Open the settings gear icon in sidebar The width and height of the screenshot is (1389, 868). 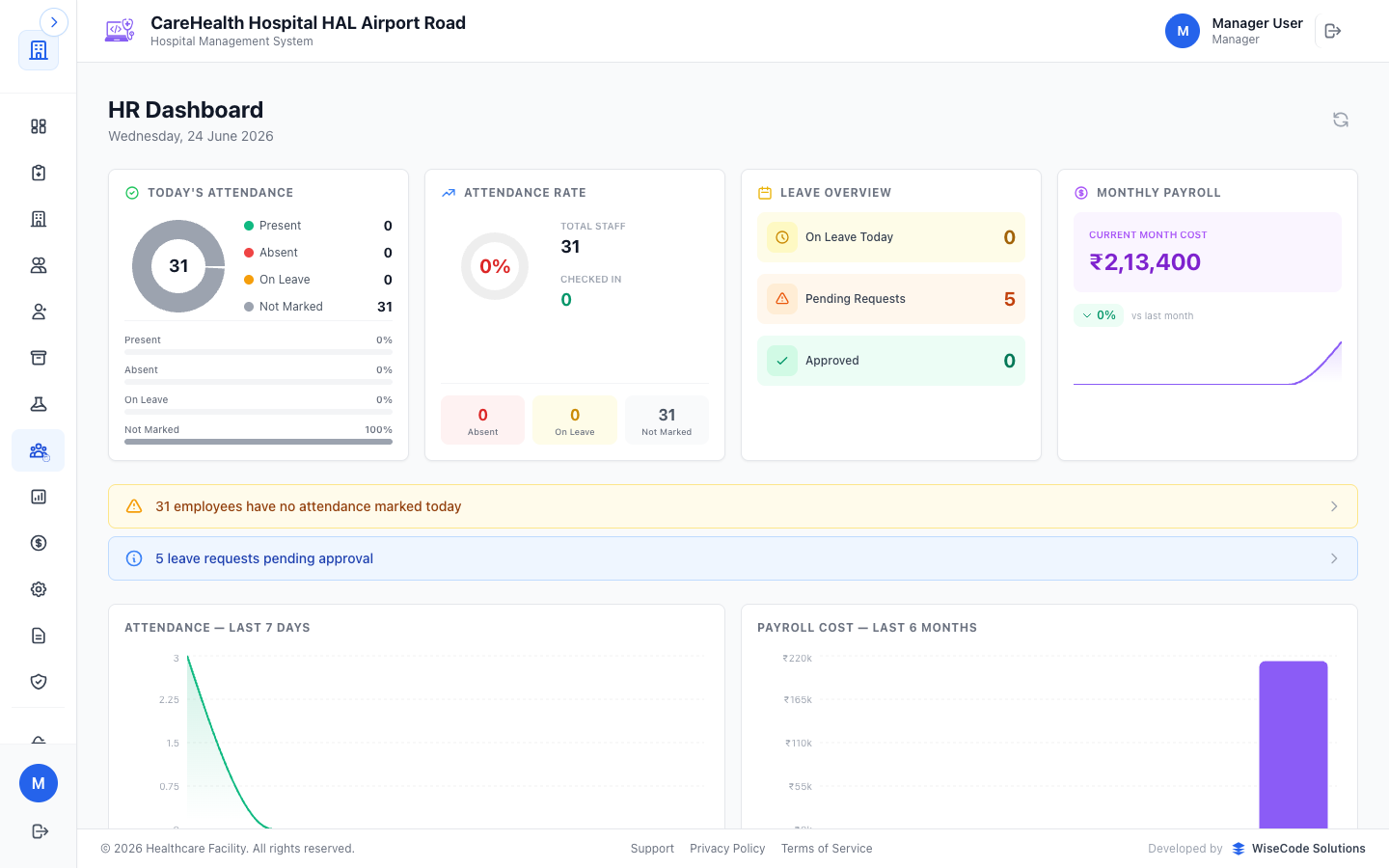point(39,589)
